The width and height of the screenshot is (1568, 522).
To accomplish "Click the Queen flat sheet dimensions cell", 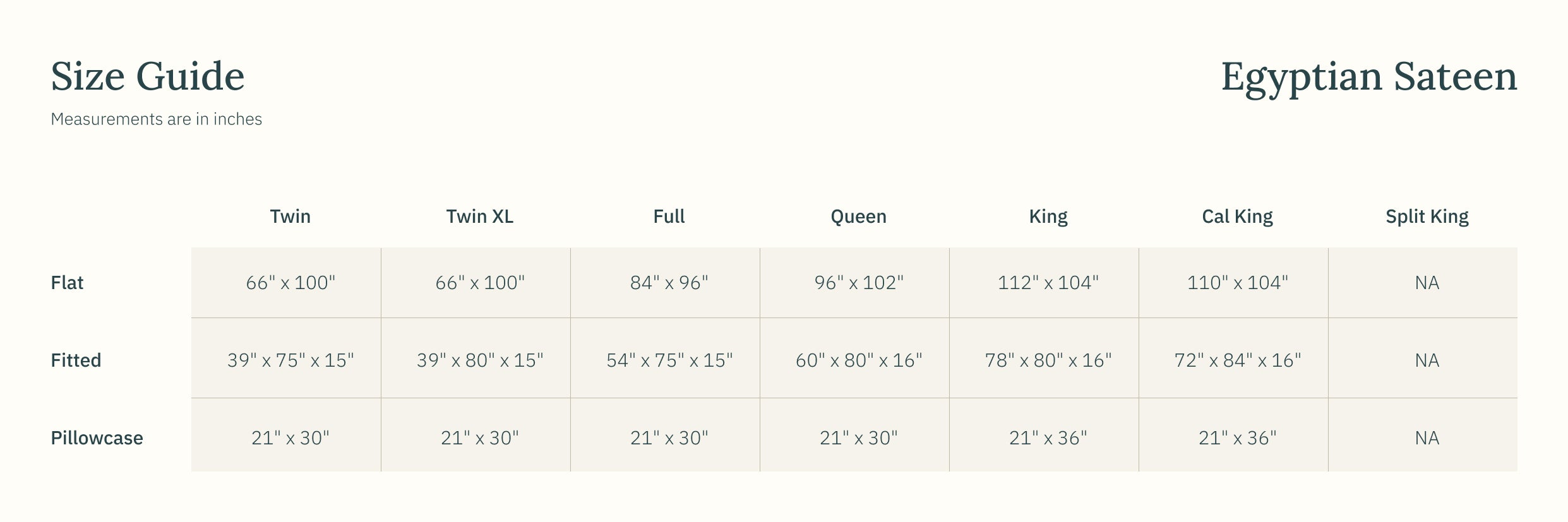I will (858, 283).
